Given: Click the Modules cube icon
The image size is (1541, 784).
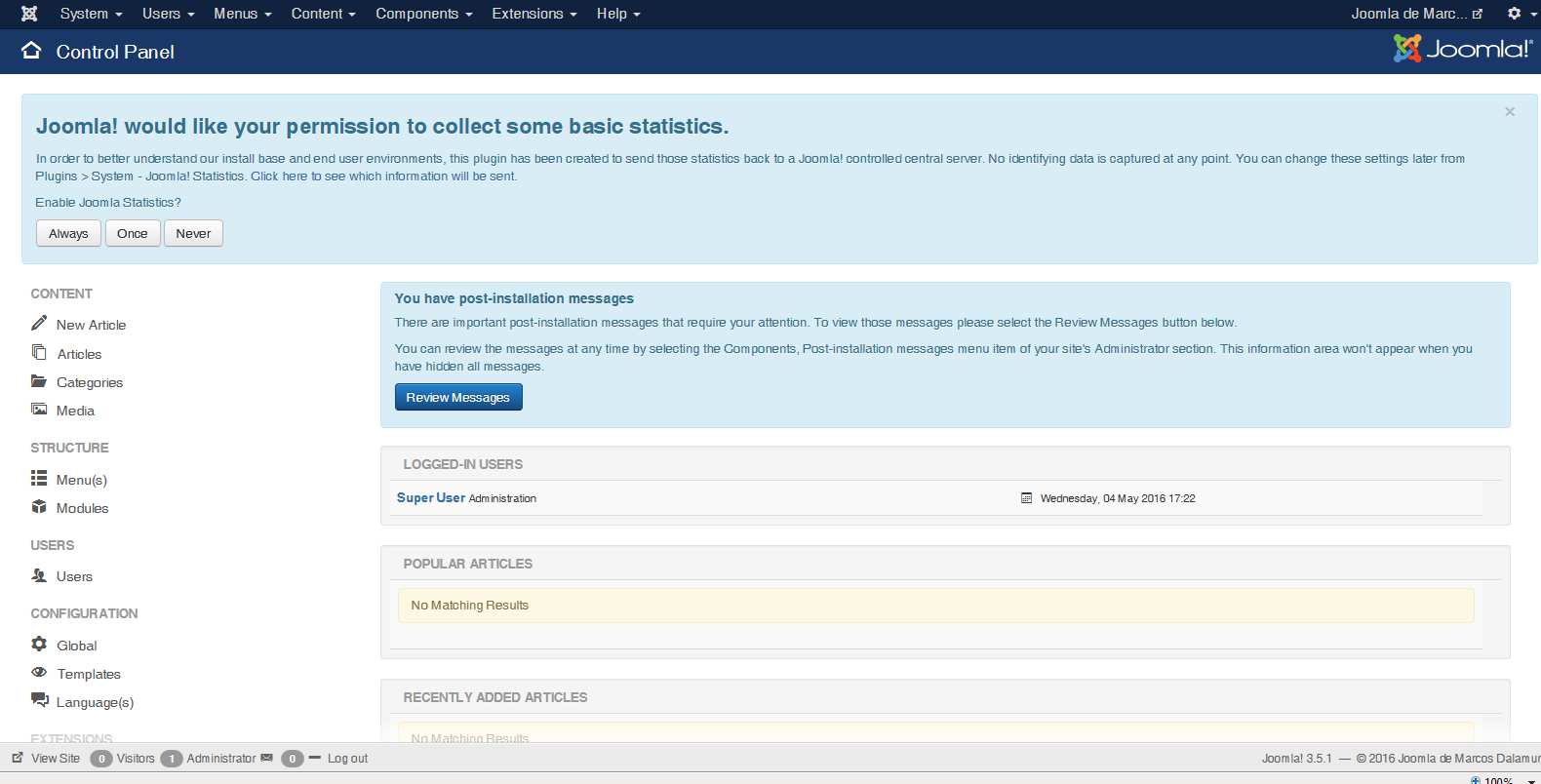Looking at the screenshot, I should 39,507.
